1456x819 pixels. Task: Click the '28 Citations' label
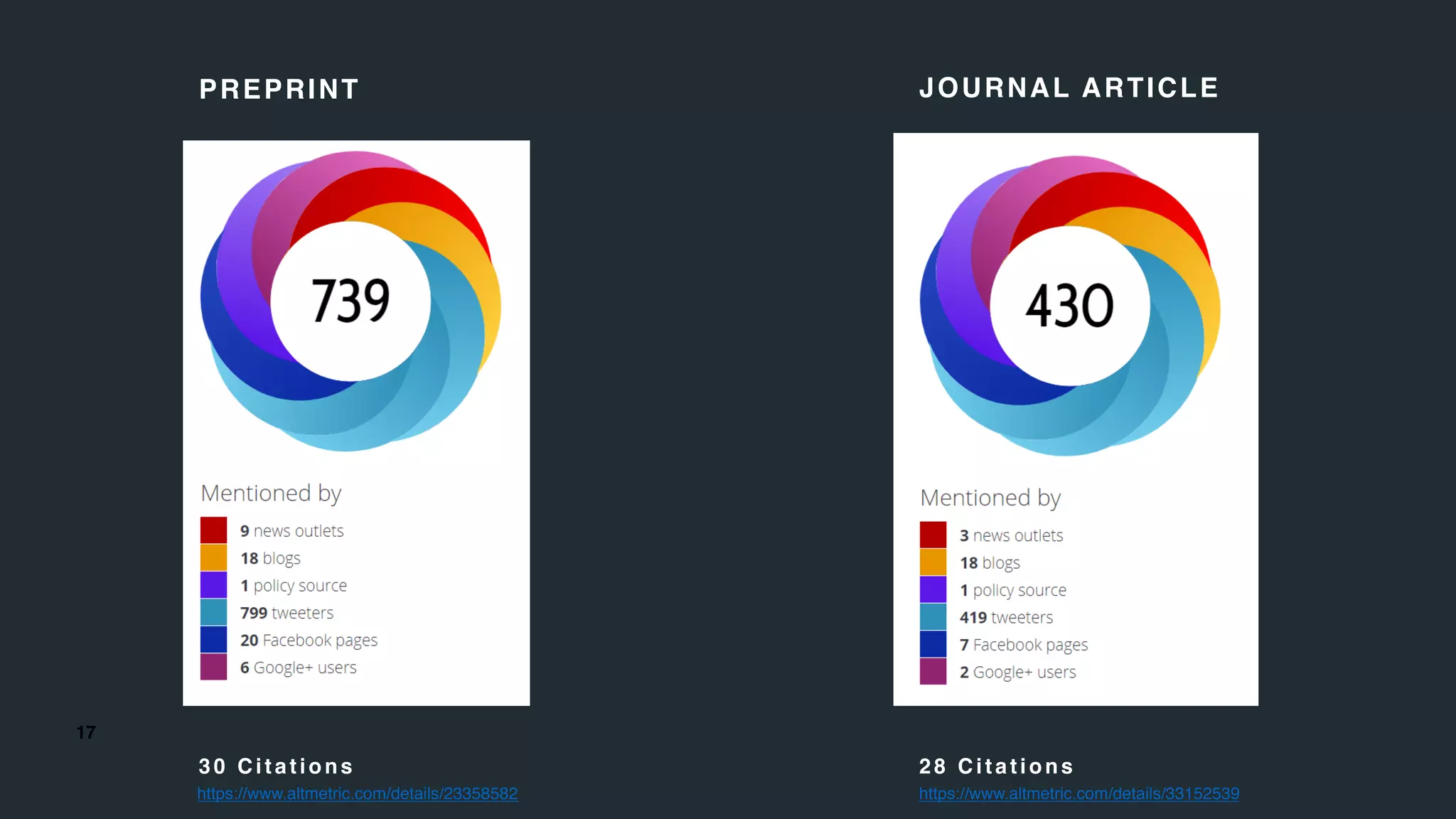[x=996, y=766]
